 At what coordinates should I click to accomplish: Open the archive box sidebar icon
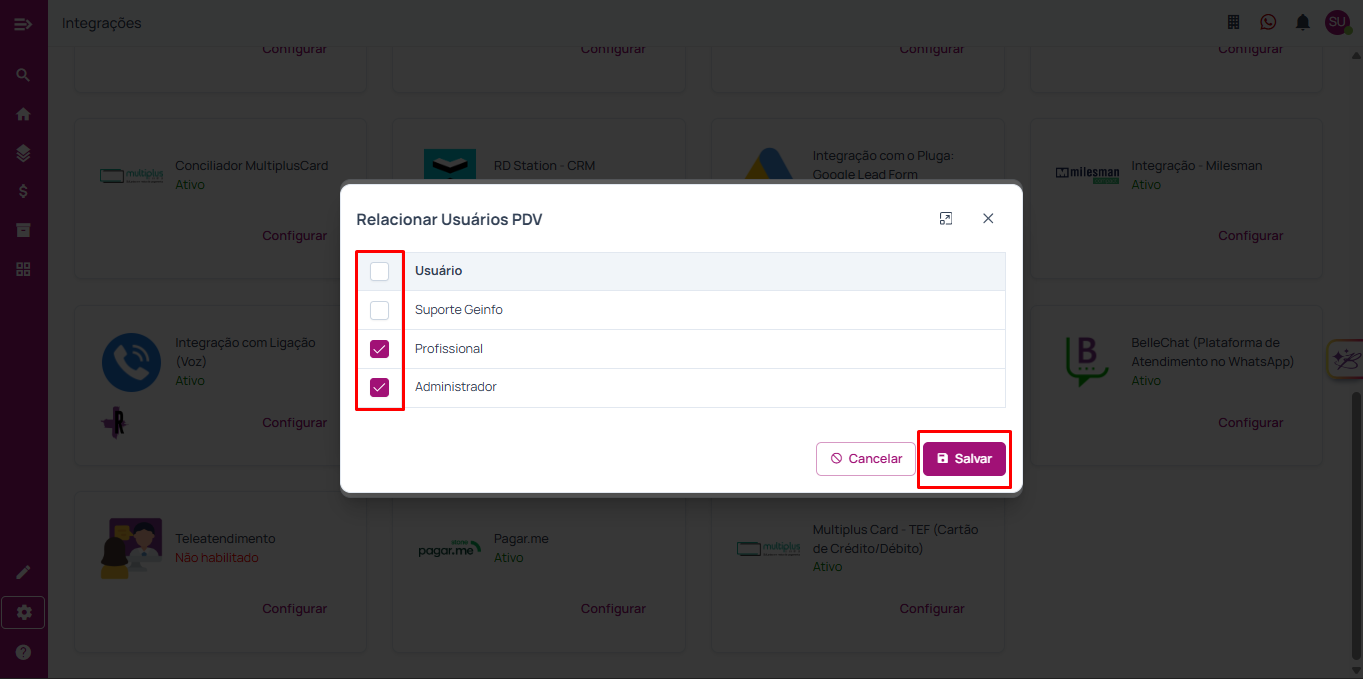[x=23, y=230]
